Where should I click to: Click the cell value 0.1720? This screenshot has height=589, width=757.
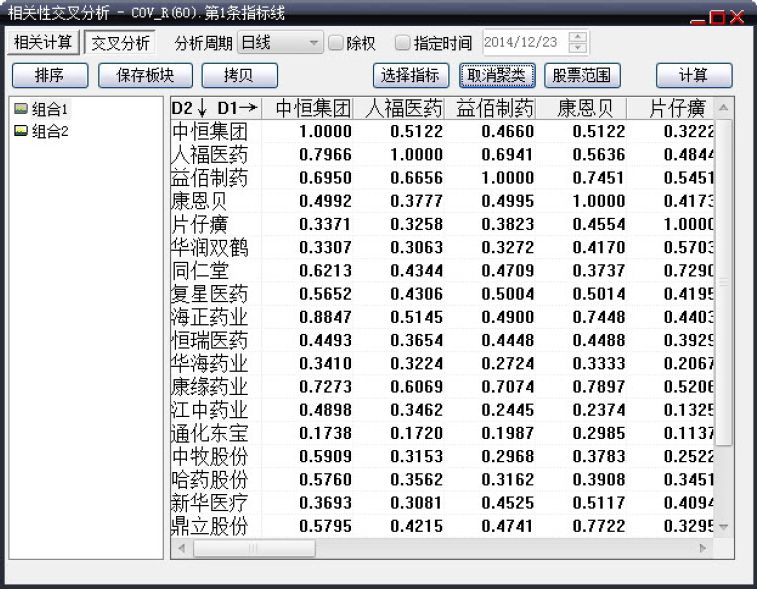(x=417, y=433)
